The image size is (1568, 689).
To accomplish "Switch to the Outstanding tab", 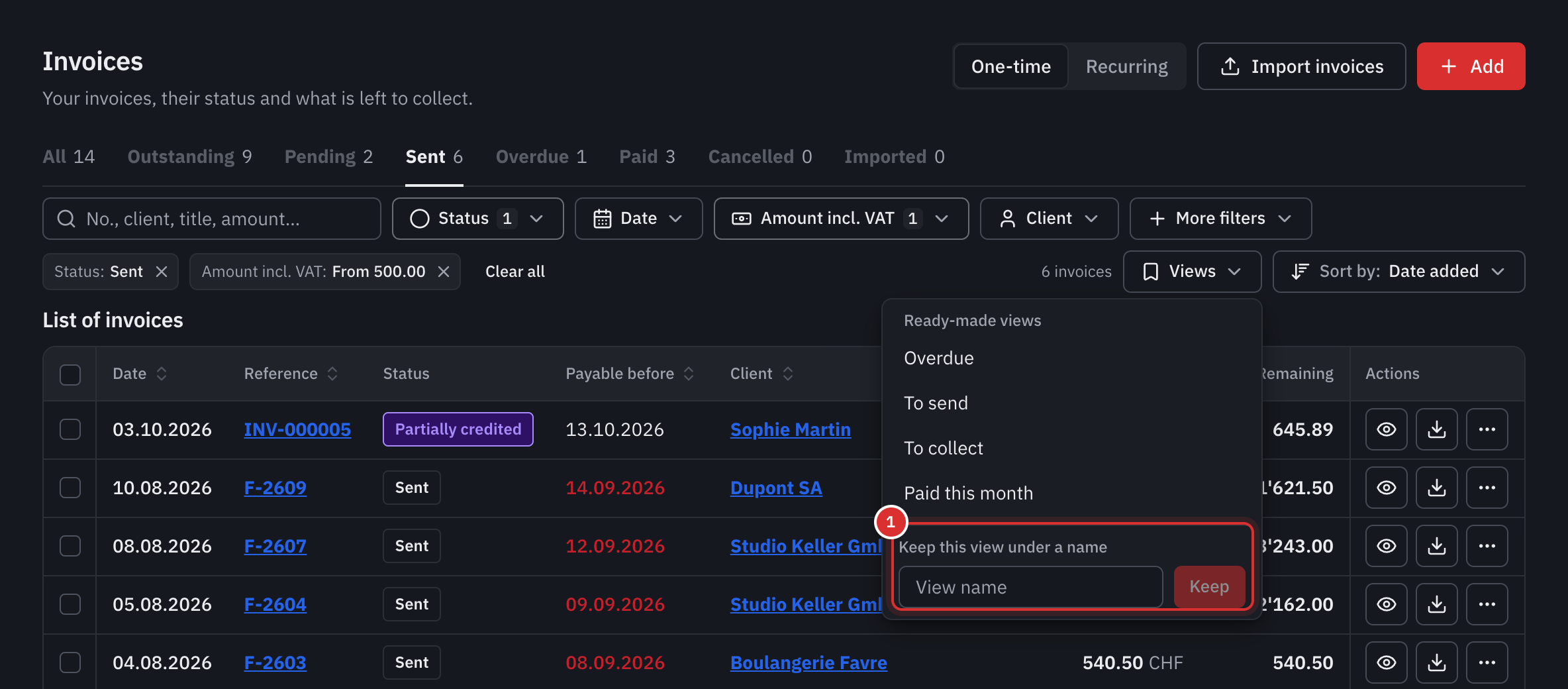I will (x=189, y=157).
